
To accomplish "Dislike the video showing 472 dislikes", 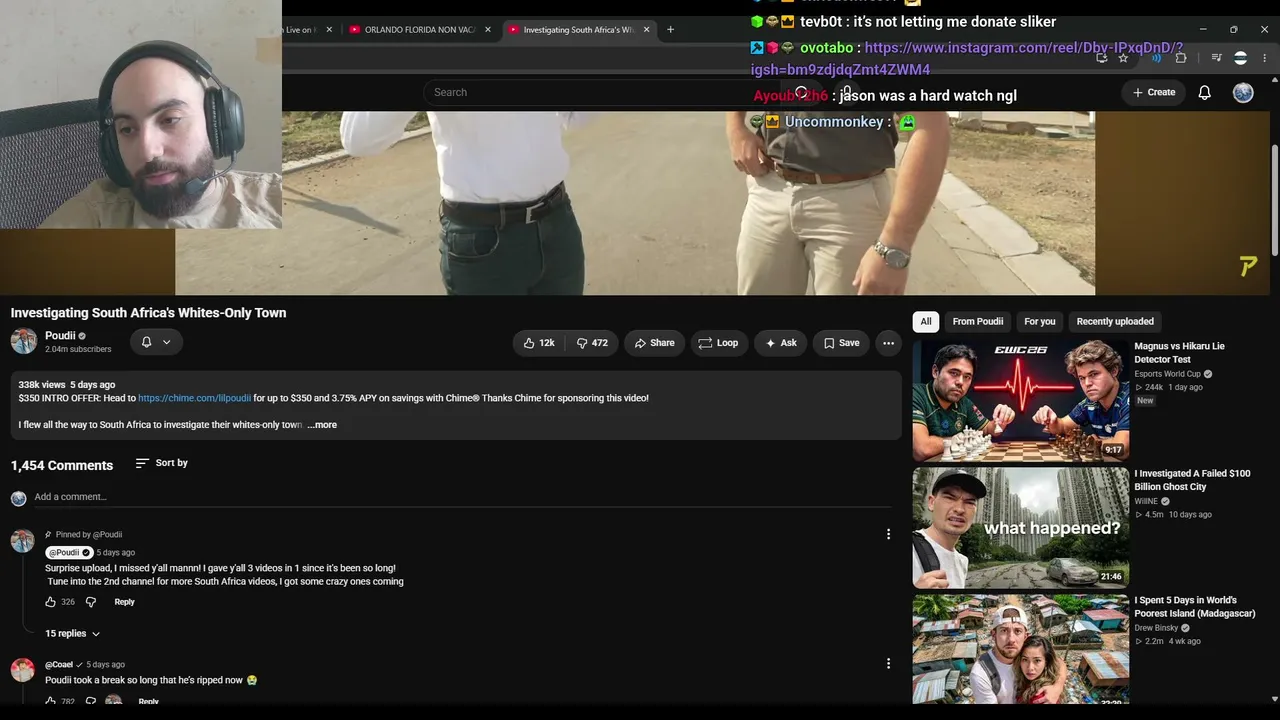I will (592, 343).
